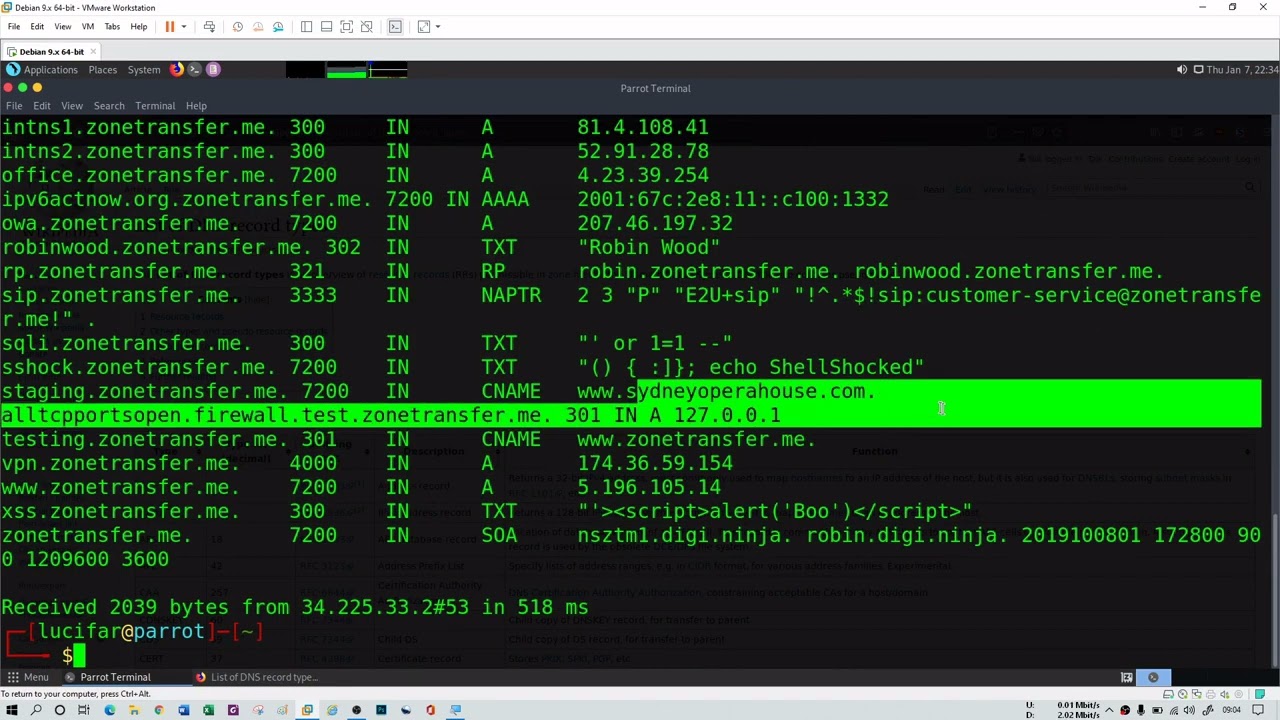Image resolution: width=1280 pixels, height=720 pixels.
Task: Launch terminal from Parrot top panel icon
Action: click(195, 69)
